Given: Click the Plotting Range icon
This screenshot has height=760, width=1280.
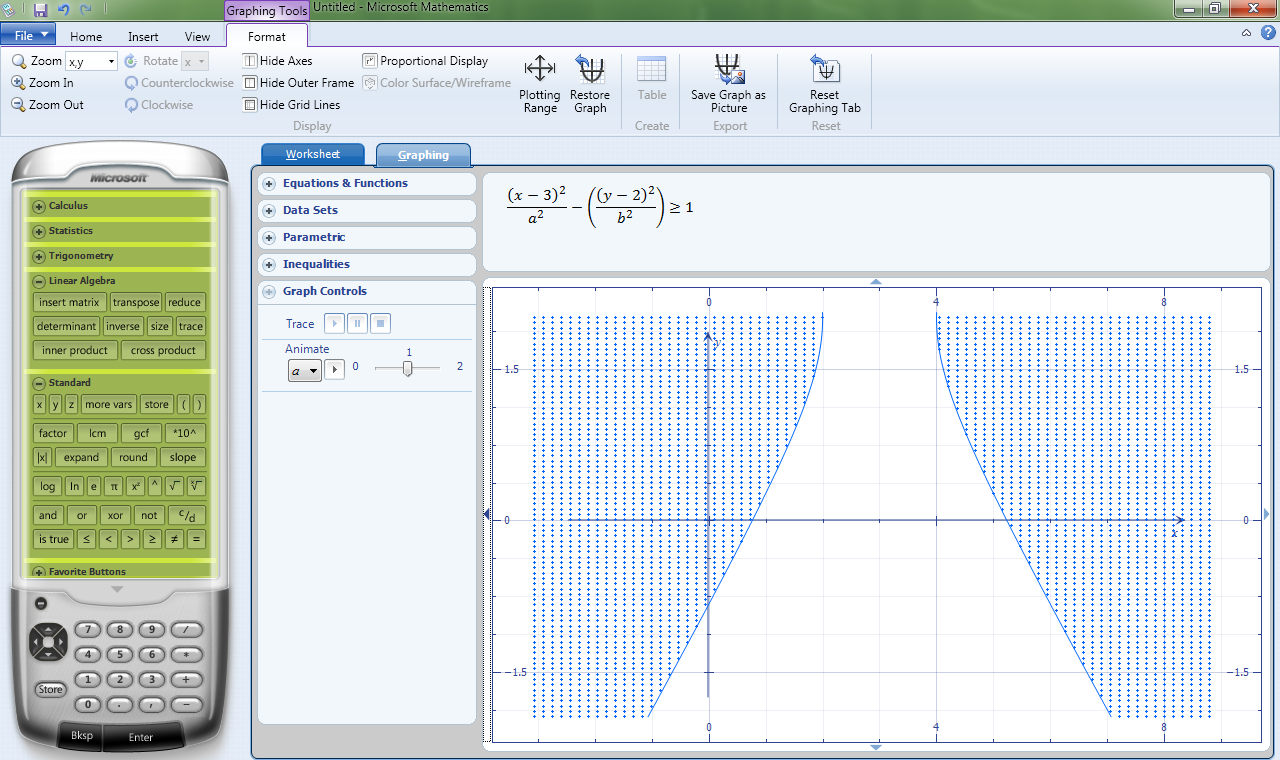Looking at the screenshot, I should pyautogui.click(x=539, y=70).
